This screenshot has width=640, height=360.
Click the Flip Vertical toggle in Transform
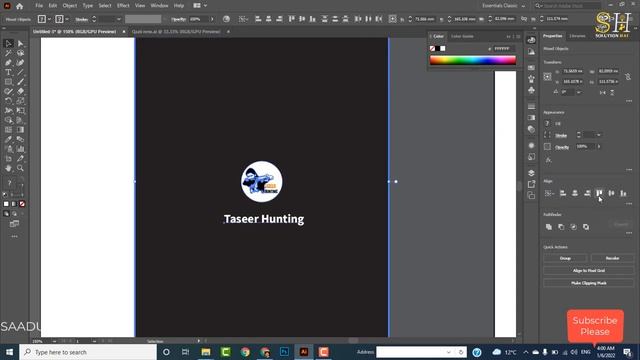(612, 93)
